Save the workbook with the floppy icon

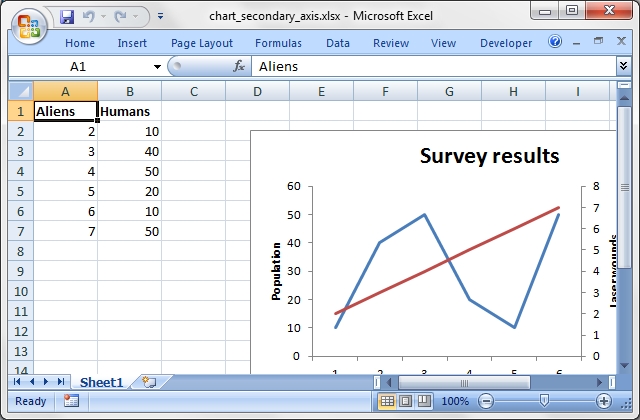coord(67,17)
